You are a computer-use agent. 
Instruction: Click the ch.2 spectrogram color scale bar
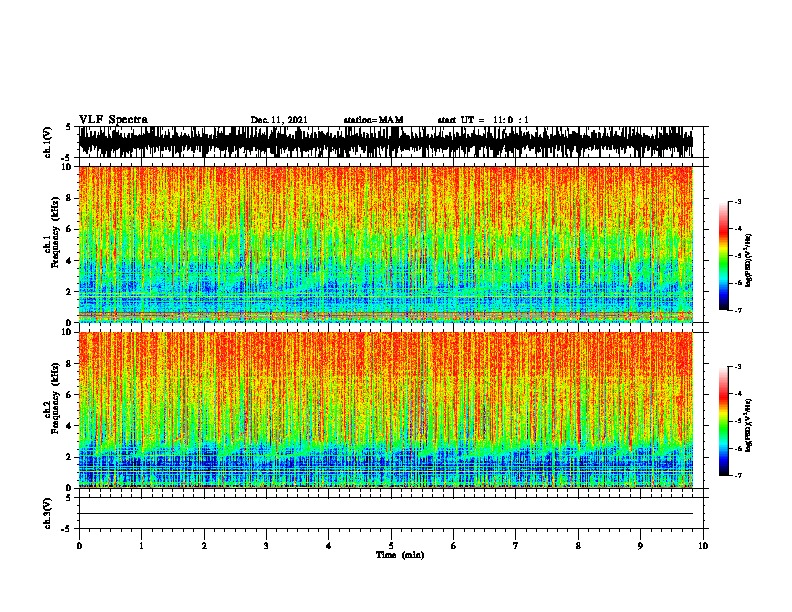pyautogui.click(x=723, y=421)
